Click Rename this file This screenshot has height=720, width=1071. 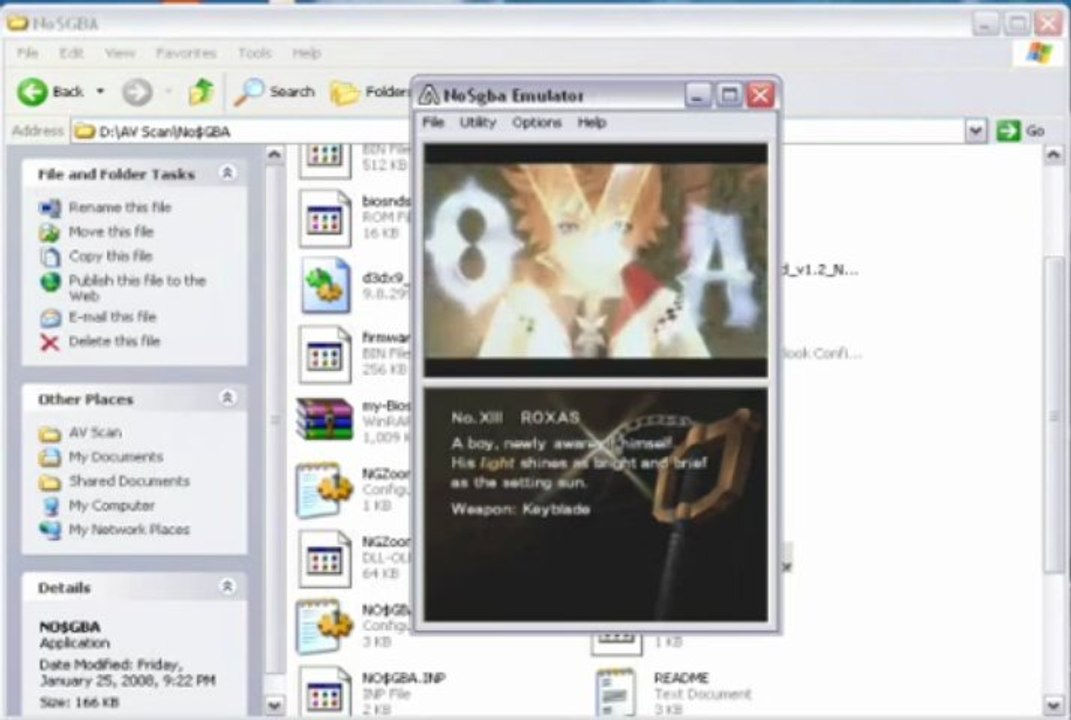coord(120,207)
